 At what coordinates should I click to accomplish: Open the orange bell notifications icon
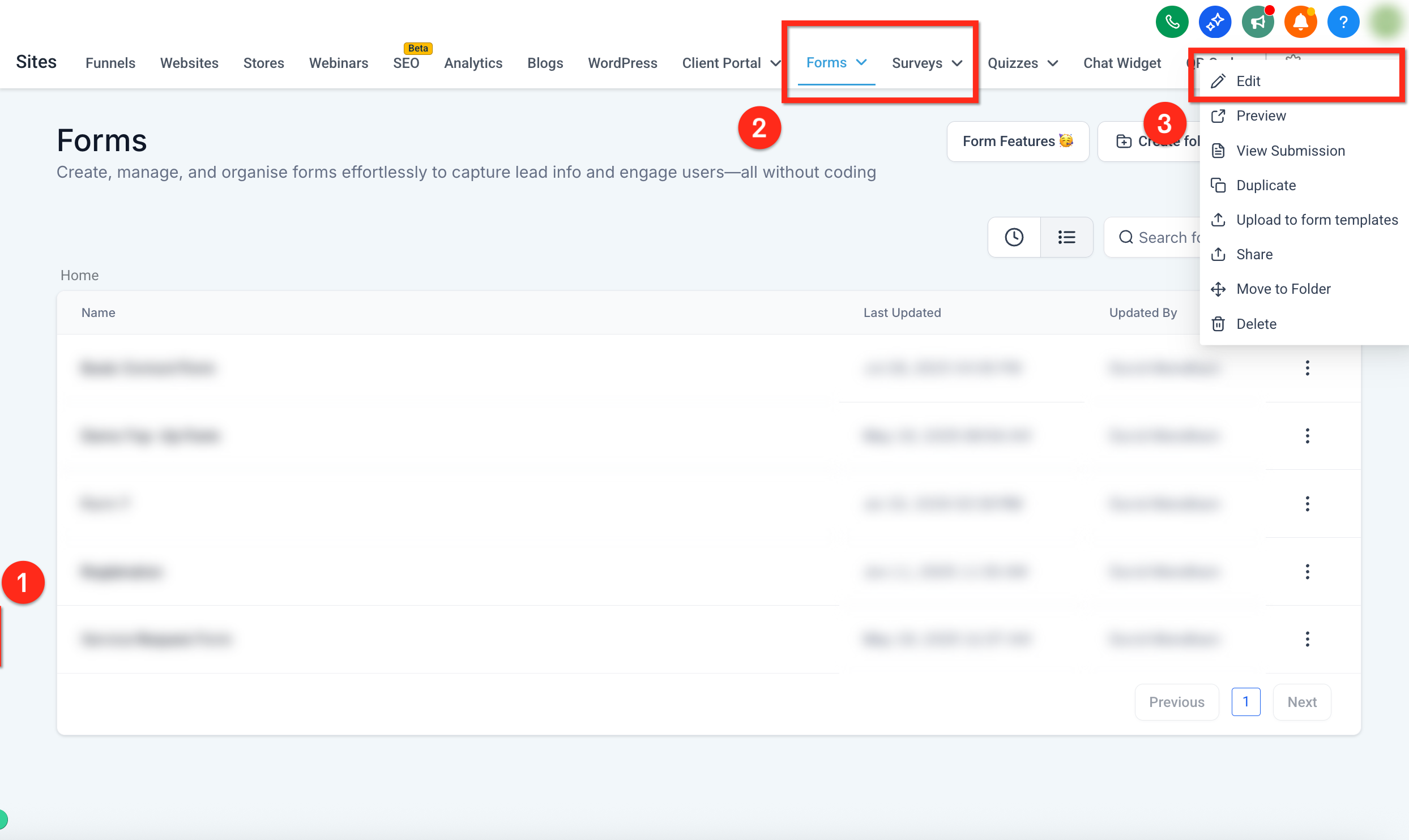1300,22
